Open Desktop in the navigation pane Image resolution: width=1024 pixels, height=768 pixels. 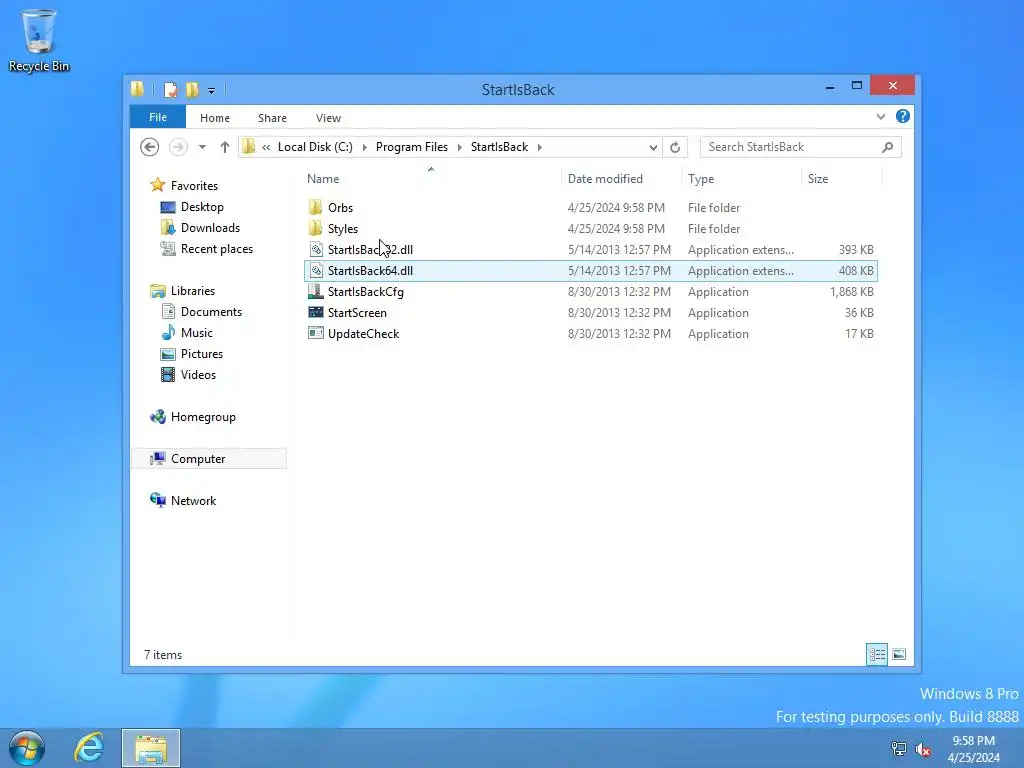tap(202, 206)
